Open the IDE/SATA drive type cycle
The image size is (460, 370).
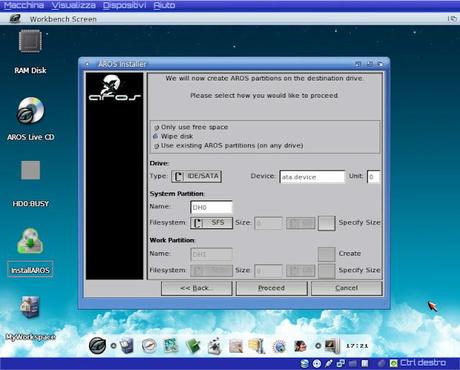click(x=197, y=176)
